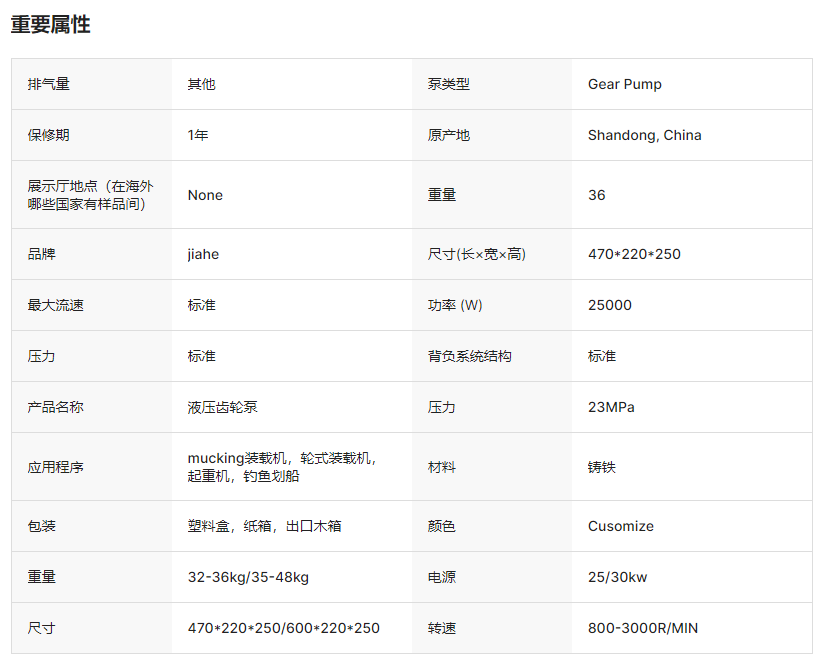Select the Cusomize color value
822x665 pixels.
(x=620, y=526)
